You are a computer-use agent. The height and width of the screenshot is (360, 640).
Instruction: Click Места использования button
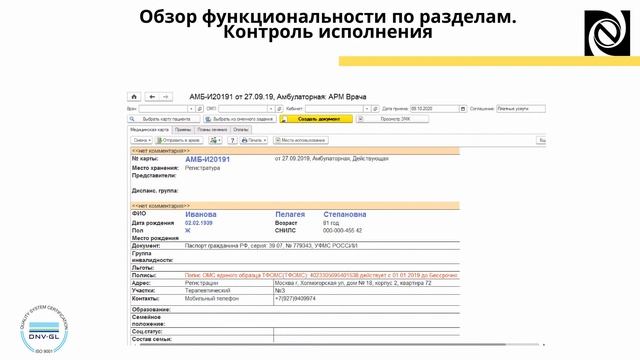coord(301,140)
